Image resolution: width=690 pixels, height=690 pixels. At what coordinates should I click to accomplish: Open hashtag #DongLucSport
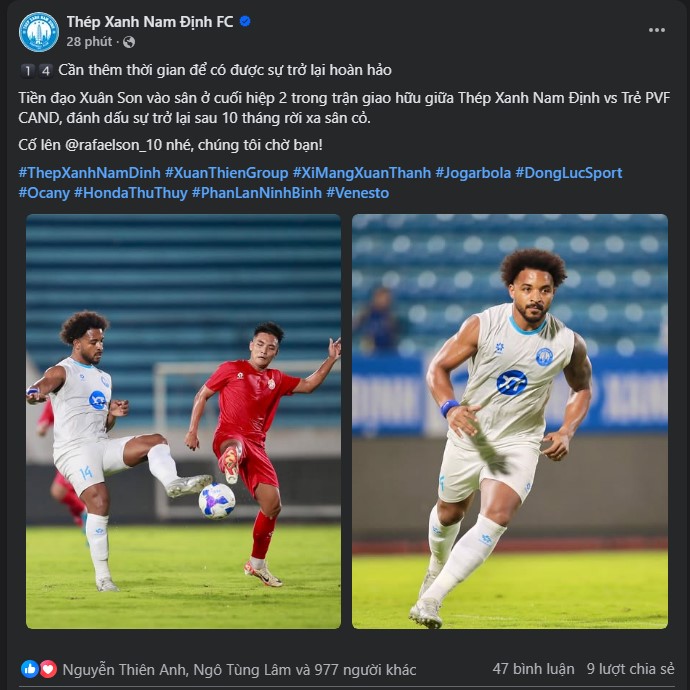tap(569, 172)
